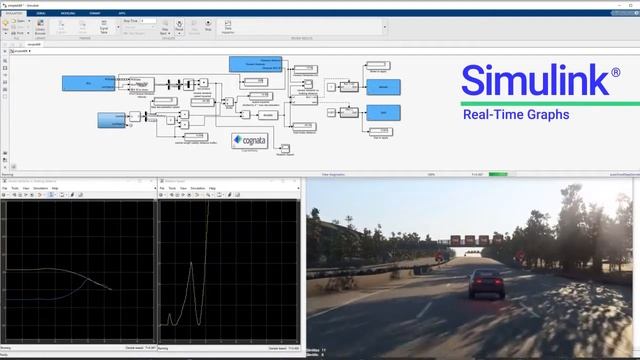
Task: Expand the model breadcrumb dropdown arrow
Action: (29, 51)
